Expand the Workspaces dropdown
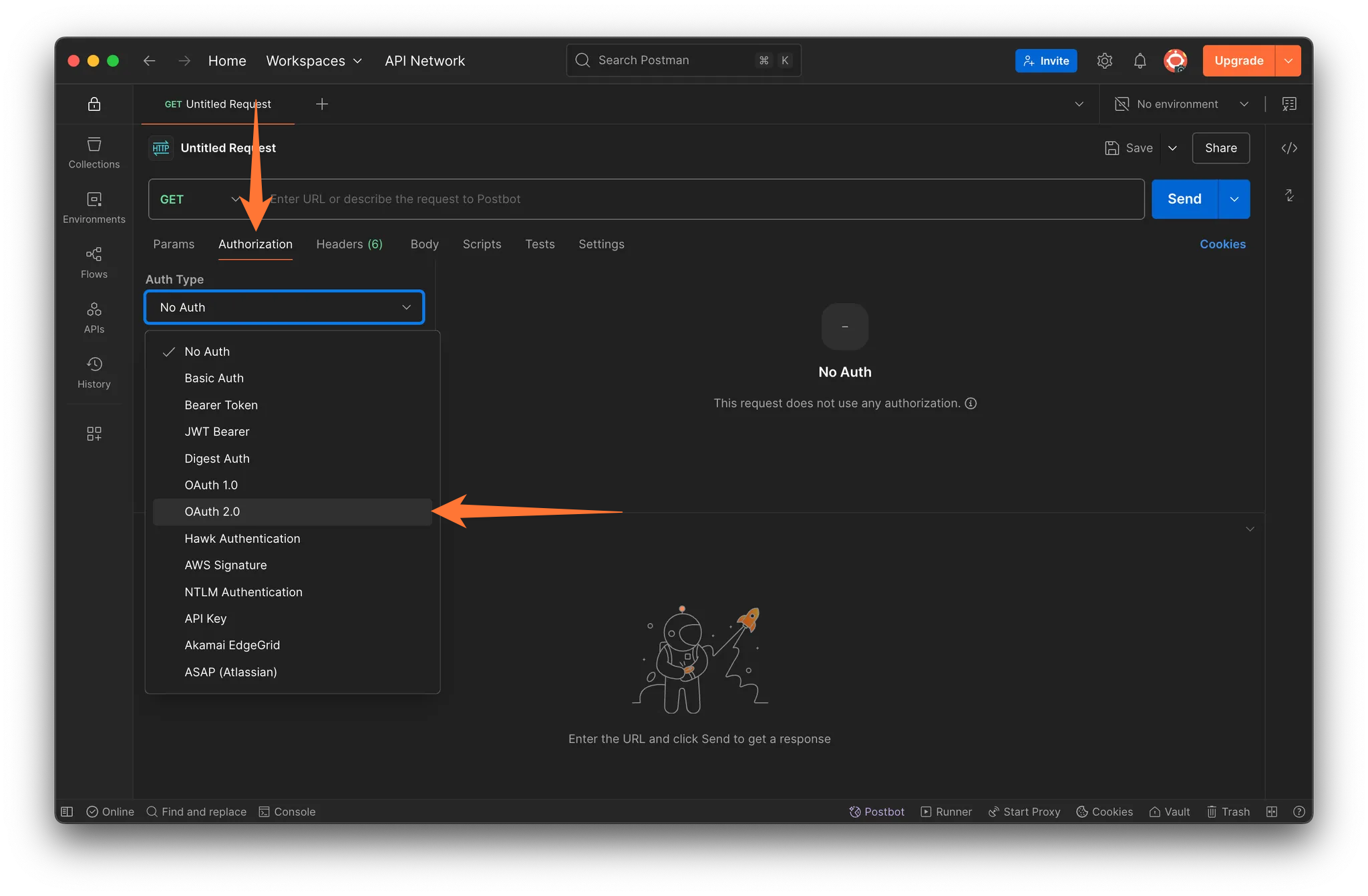The height and width of the screenshot is (896, 1368). click(x=314, y=61)
